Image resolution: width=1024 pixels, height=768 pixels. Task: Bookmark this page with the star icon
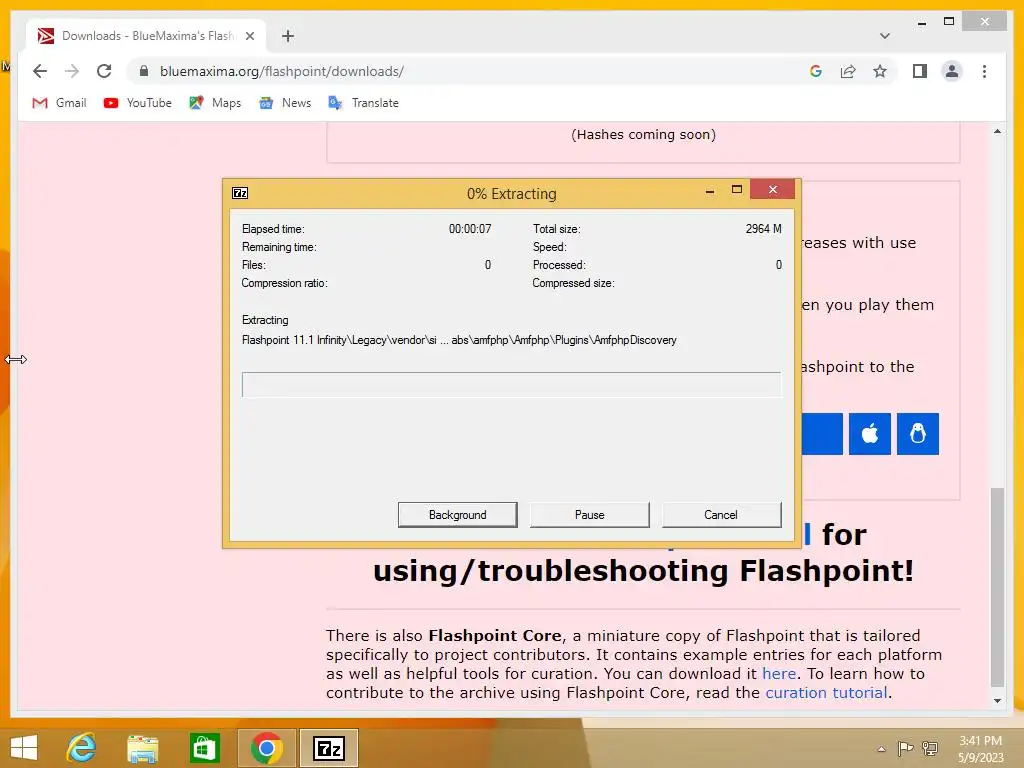click(x=880, y=71)
